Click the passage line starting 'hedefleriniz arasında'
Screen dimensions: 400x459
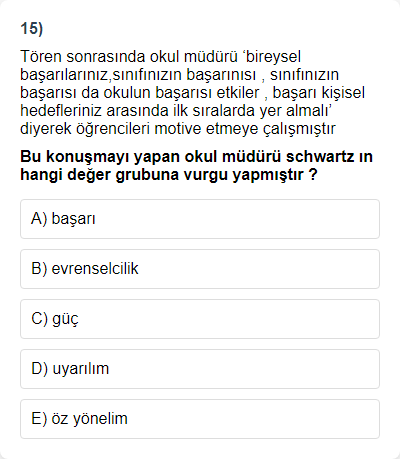(x=175, y=111)
